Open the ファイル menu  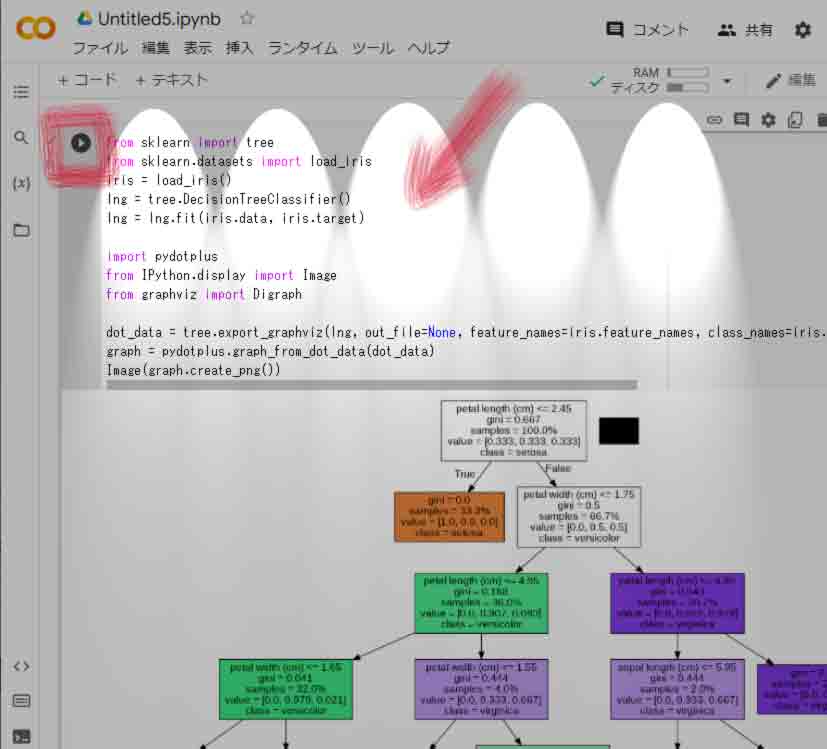pos(100,48)
